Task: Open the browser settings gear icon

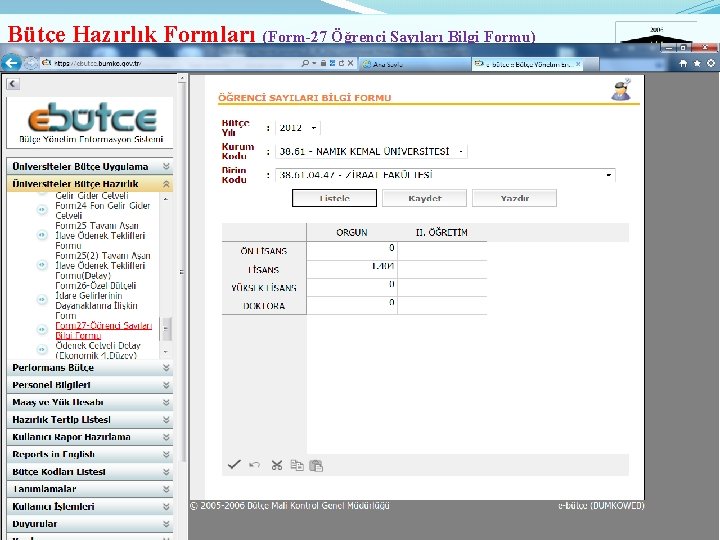Action: (x=711, y=63)
